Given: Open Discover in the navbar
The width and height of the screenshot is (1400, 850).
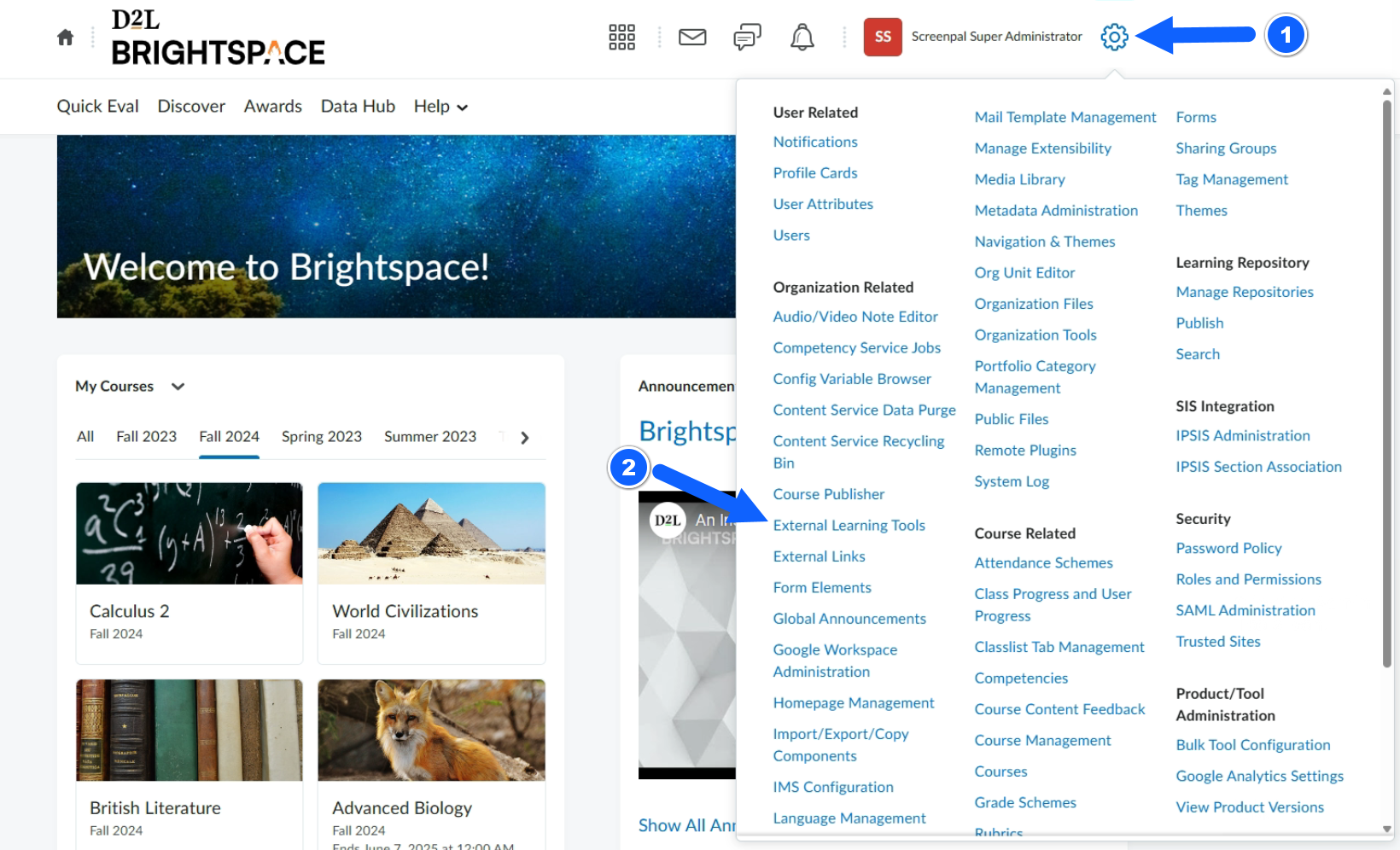Looking at the screenshot, I should click(191, 107).
